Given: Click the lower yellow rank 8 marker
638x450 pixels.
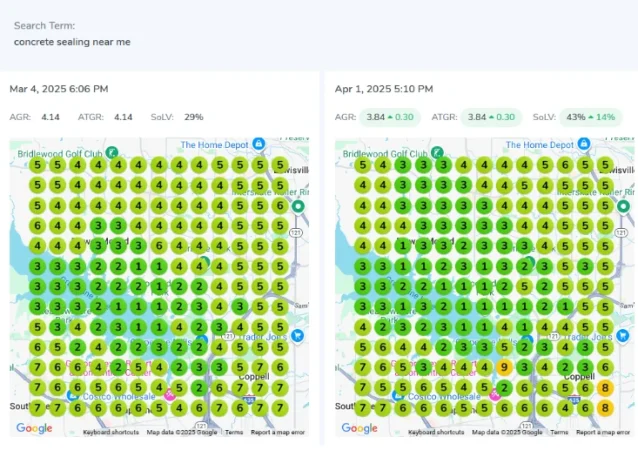Looking at the screenshot, I should (603, 408).
